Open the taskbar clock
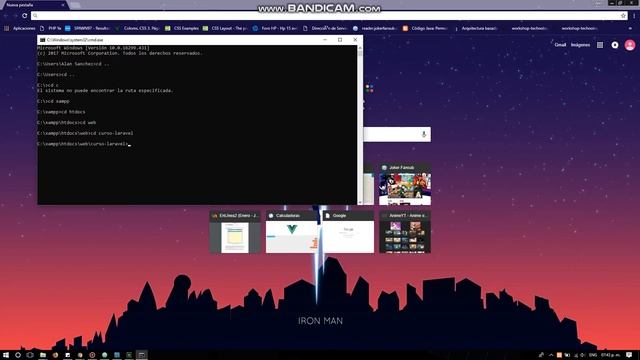Screen dimensions: 640x360 [x=611, y=355]
